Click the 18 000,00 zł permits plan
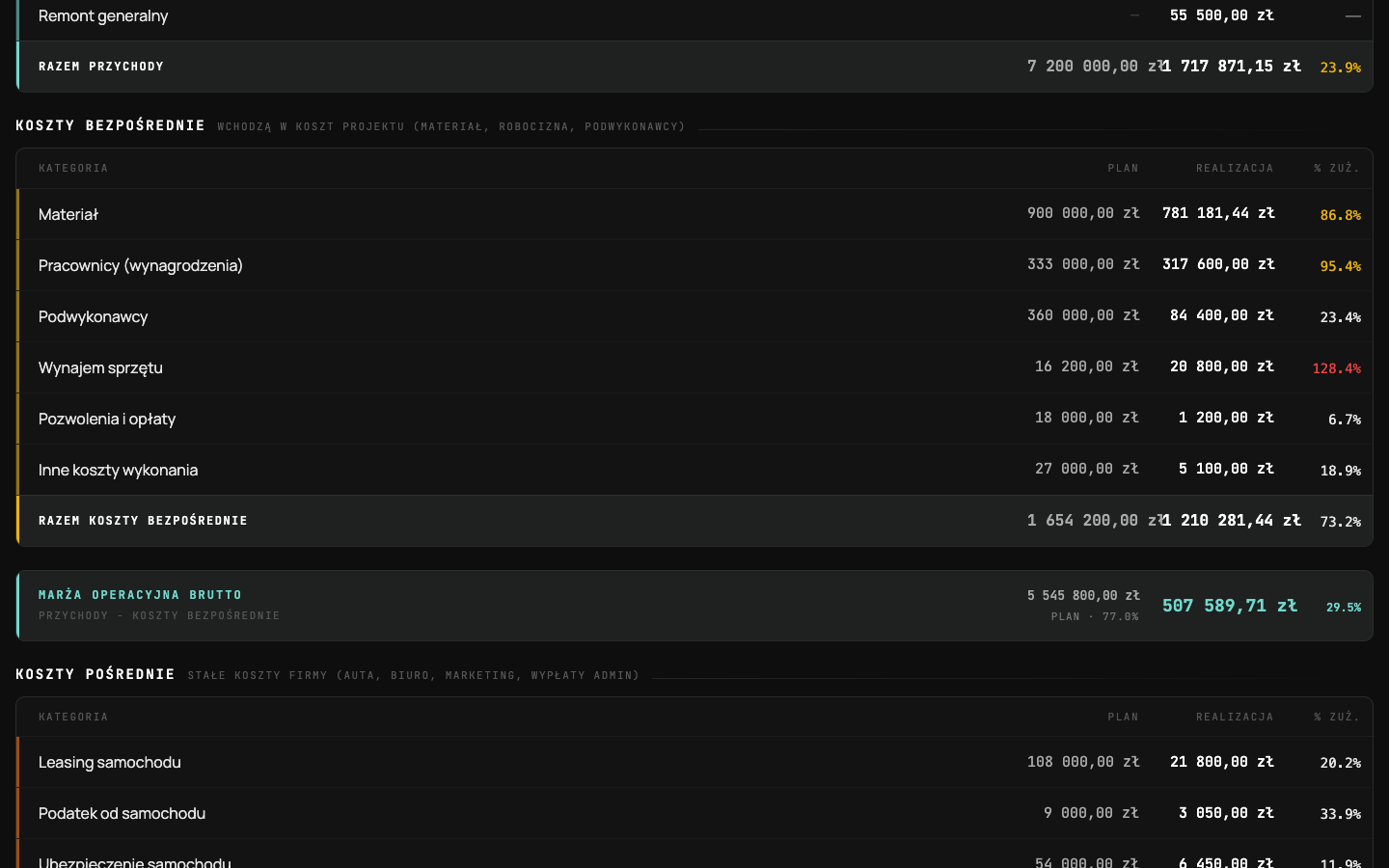1389x868 pixels. click(1087, 418)
